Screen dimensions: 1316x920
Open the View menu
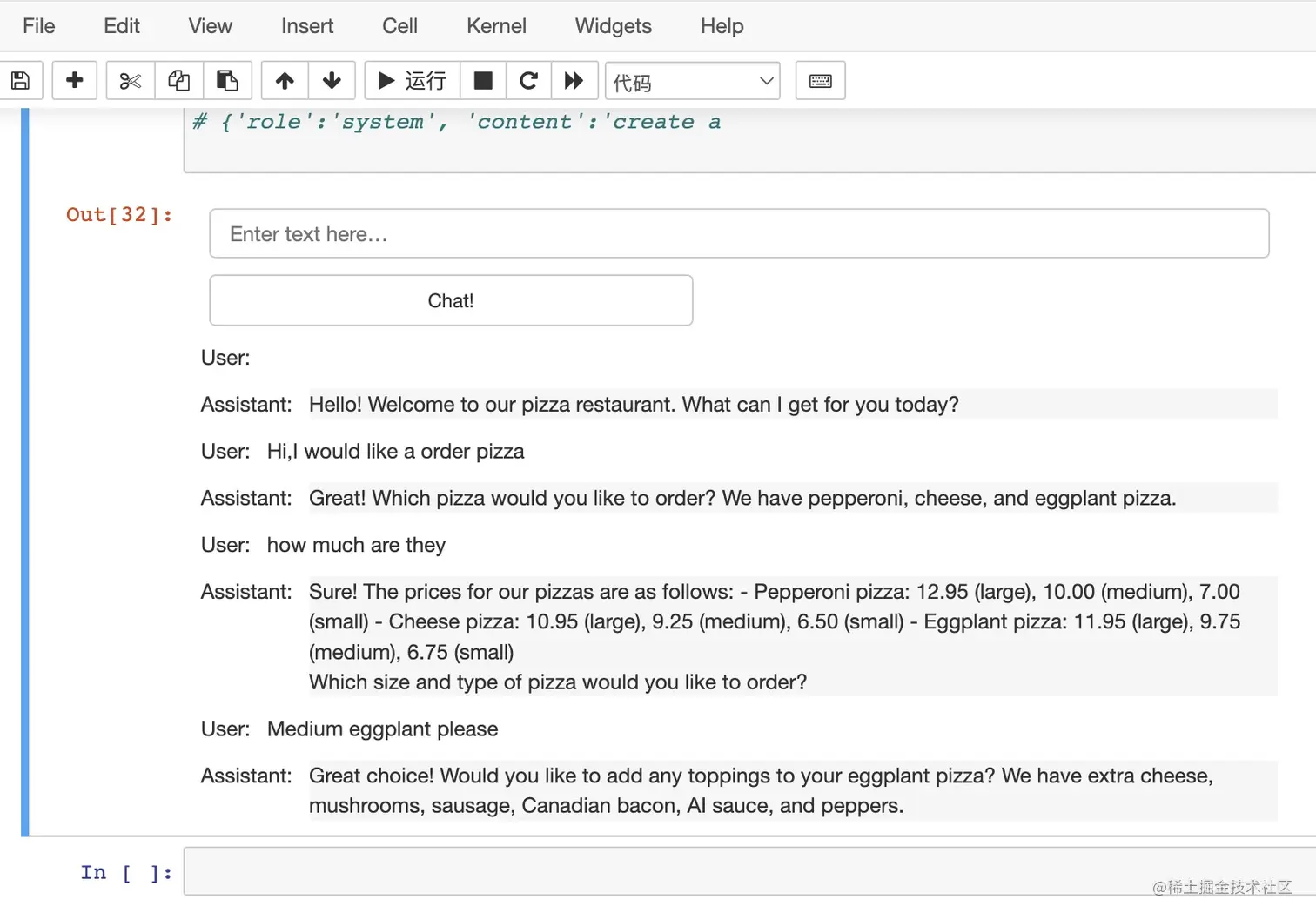click(211, 26)
